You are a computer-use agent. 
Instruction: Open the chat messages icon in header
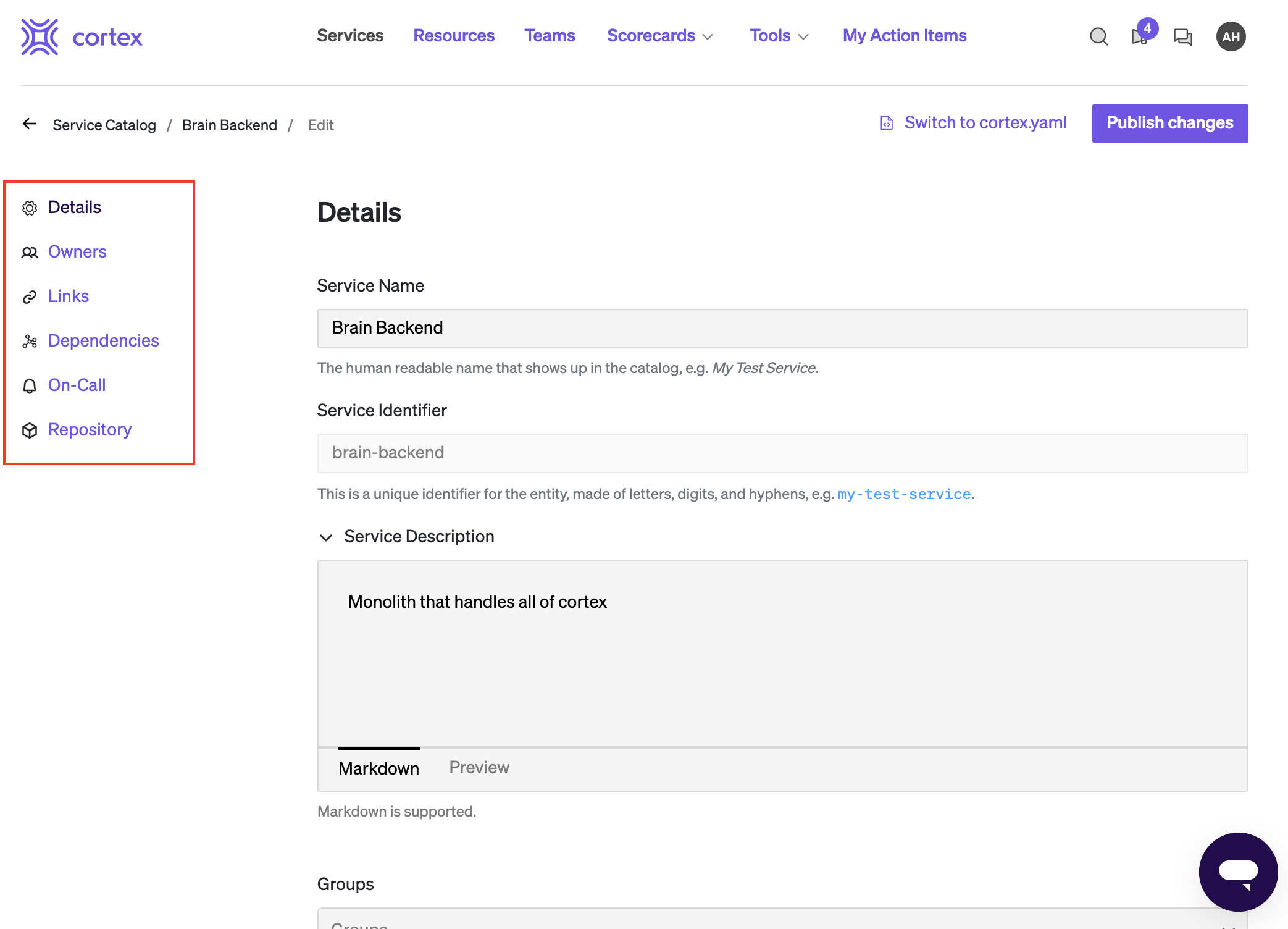pyautogui.click(x=1182, y=37)
